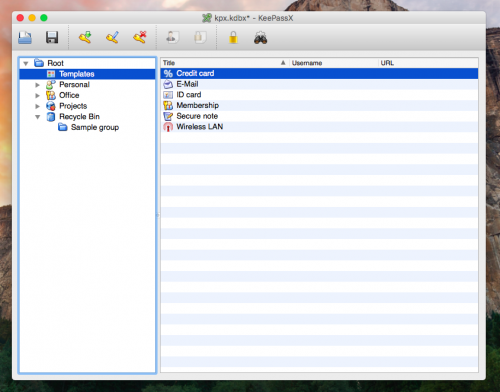This screenshot has height=392, width=500.
Task: Select the Office group label
Action: point(69,95)
